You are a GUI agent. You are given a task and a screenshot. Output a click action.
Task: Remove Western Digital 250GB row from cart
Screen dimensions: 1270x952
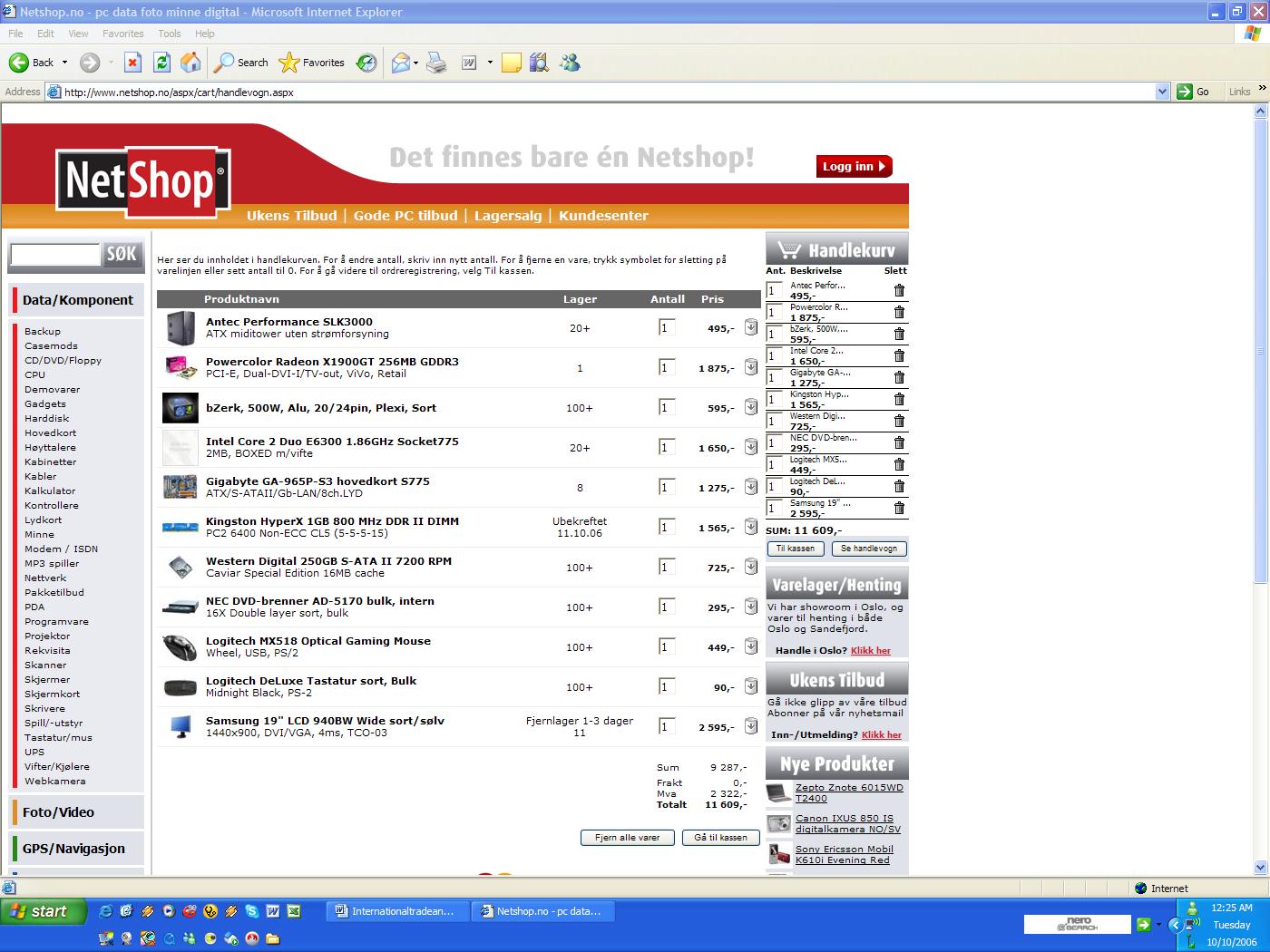click(x=751, y=567)
